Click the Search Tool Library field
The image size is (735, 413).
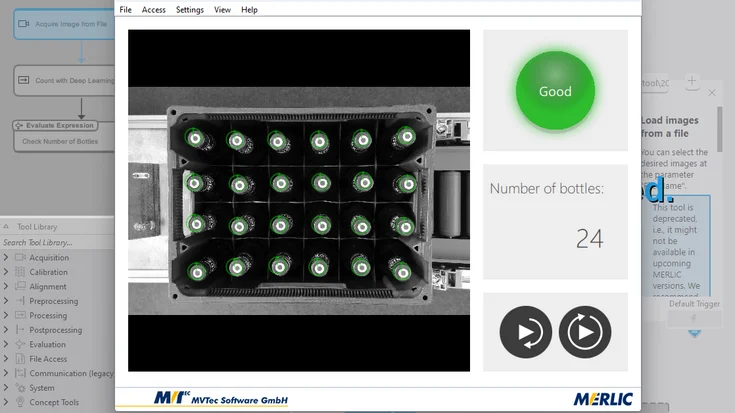click(x=55, y=243)
